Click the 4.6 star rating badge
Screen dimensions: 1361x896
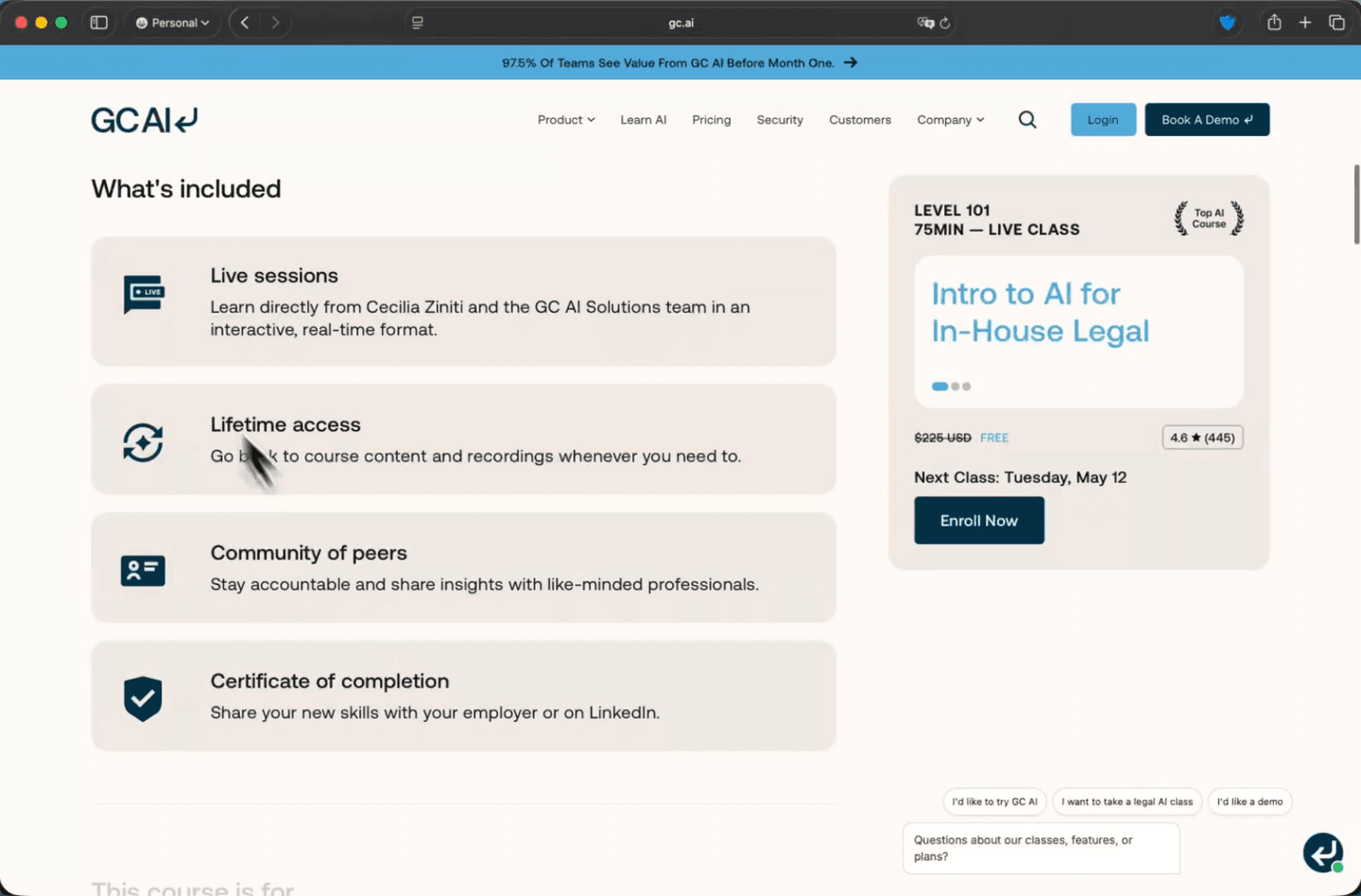tap(1202, 438)
